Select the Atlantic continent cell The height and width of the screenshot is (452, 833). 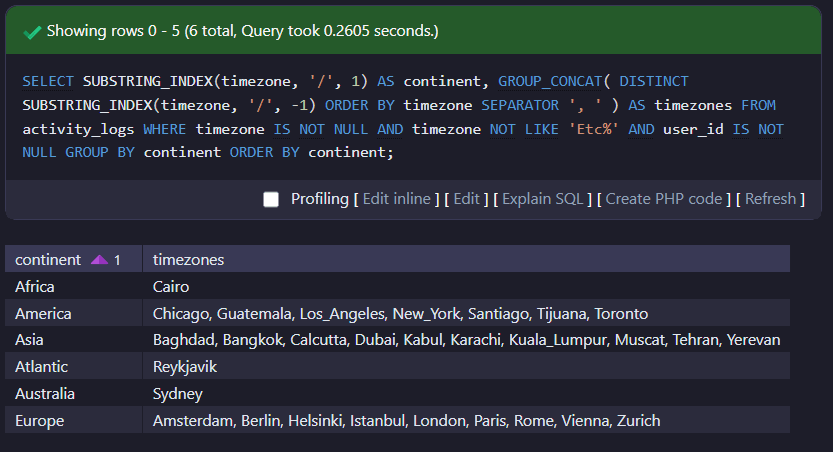[74, 366]
